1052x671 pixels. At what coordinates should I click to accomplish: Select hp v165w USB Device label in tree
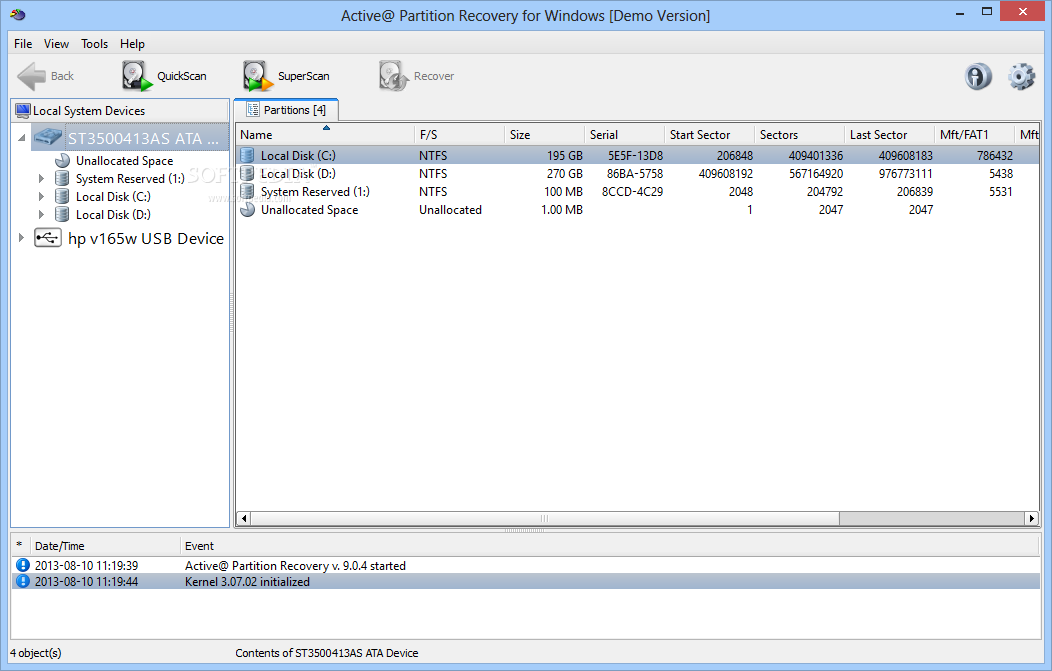click(146, 238)
